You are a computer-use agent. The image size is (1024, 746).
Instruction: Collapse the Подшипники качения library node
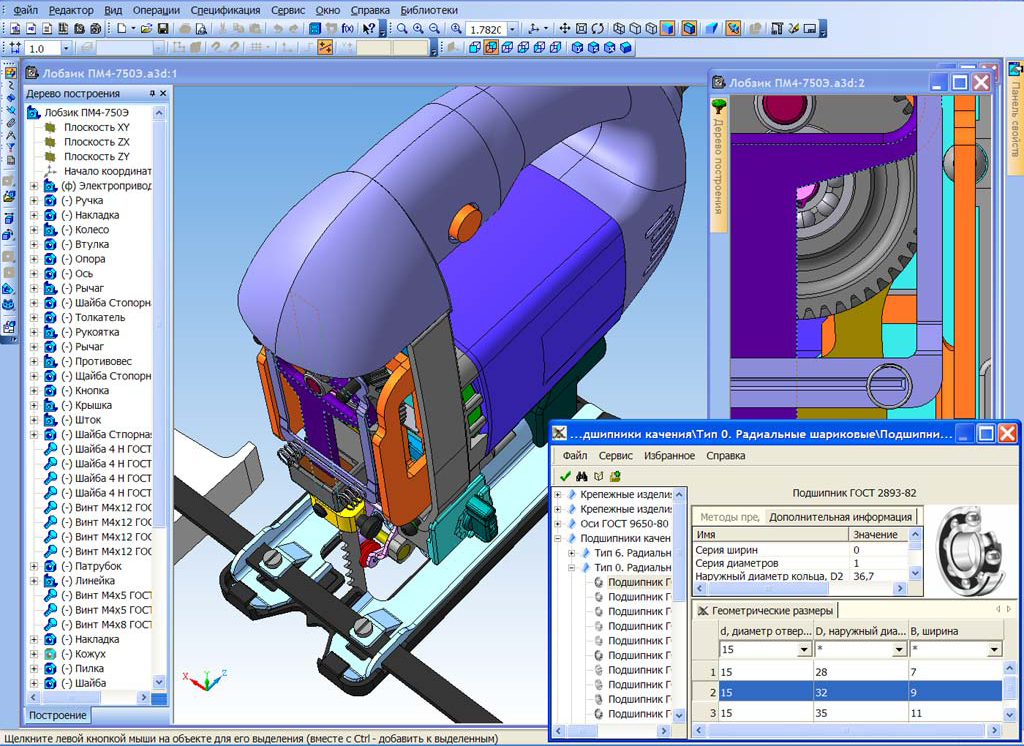[557, 538]
